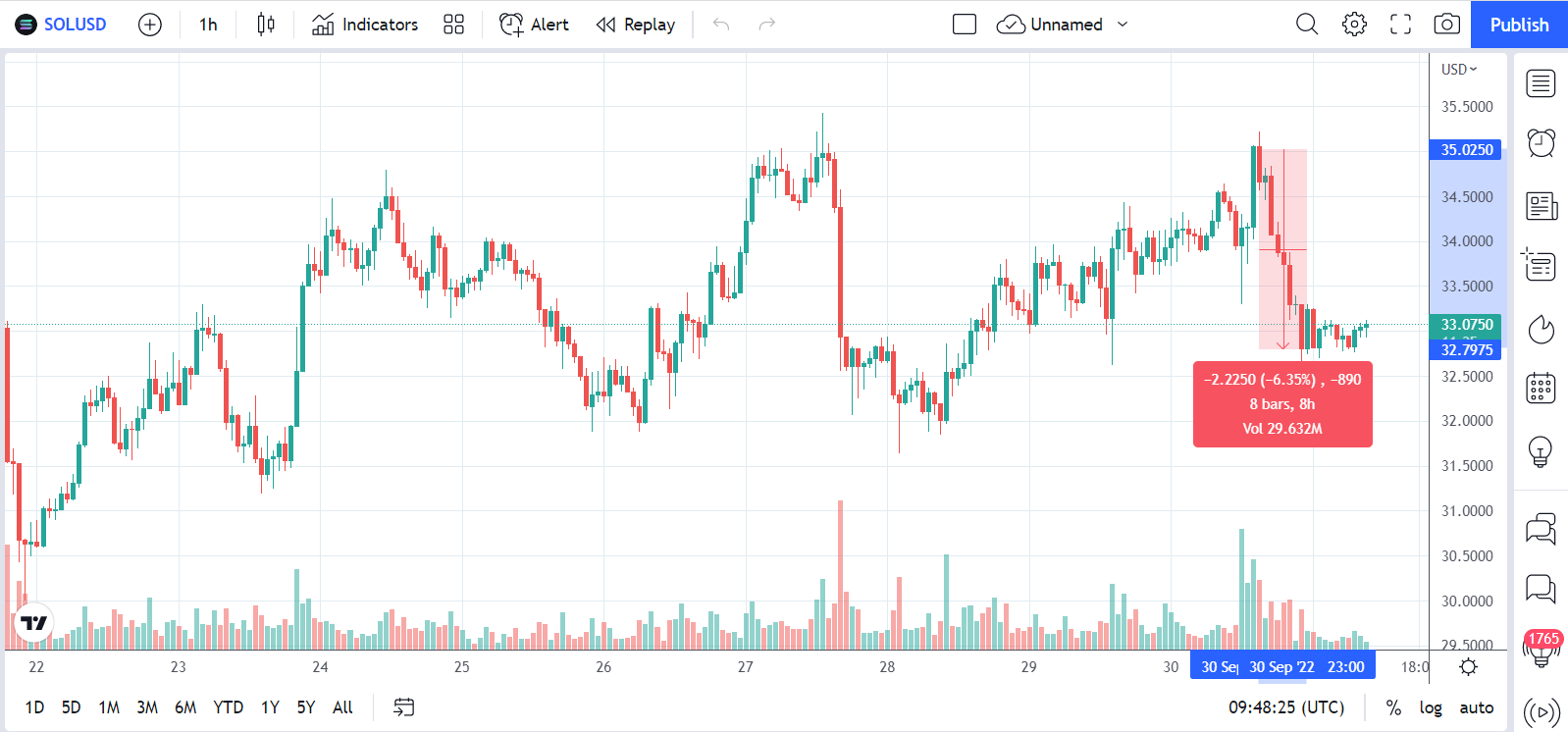Toggle percent scale mode

tap(1393, 707)
